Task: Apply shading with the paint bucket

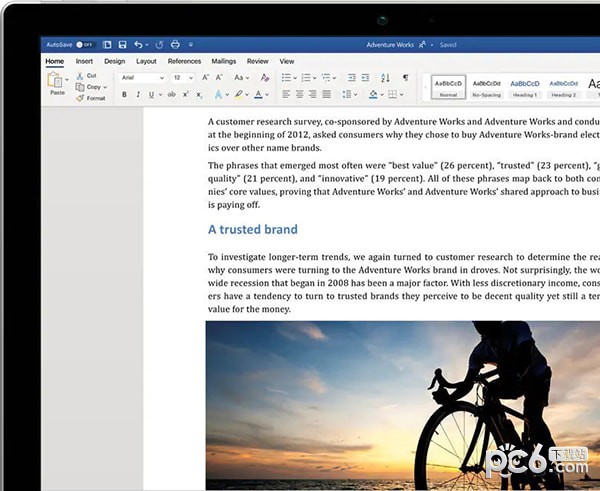Action: click(x=373, y=94)
